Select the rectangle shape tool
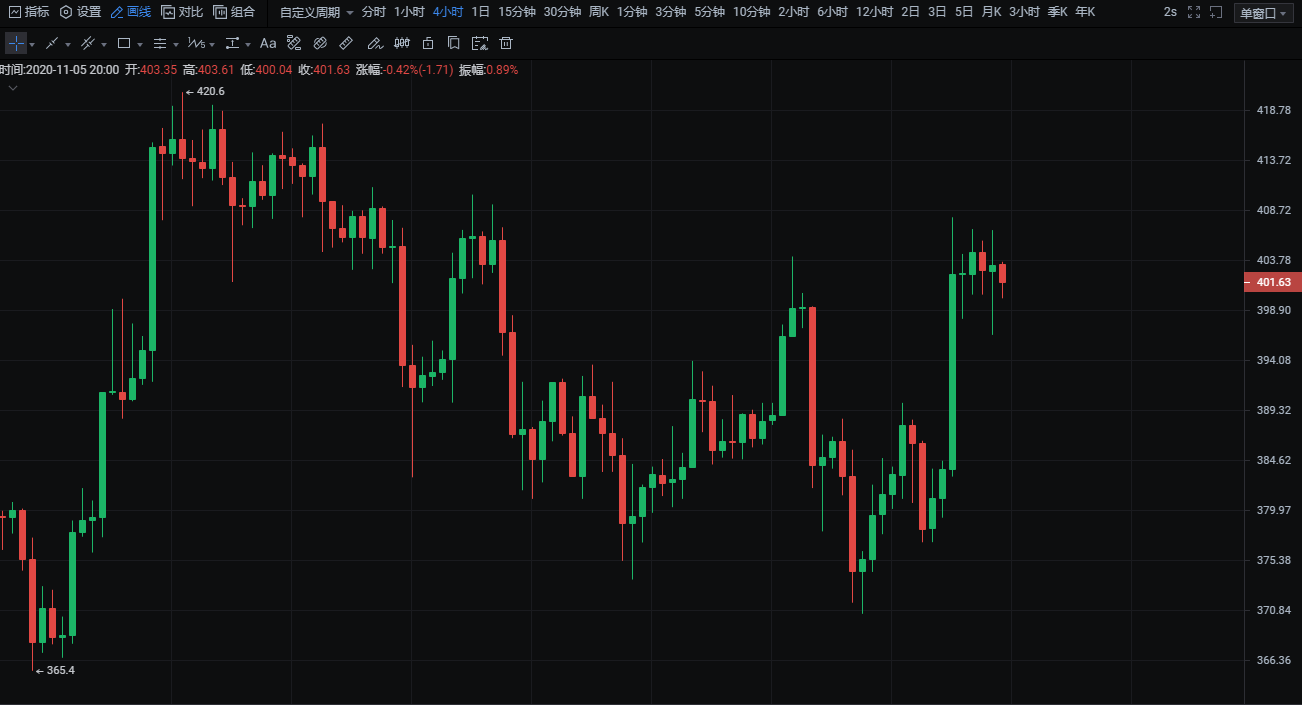Screen dimensions: 1302x705 pos(124,44)
